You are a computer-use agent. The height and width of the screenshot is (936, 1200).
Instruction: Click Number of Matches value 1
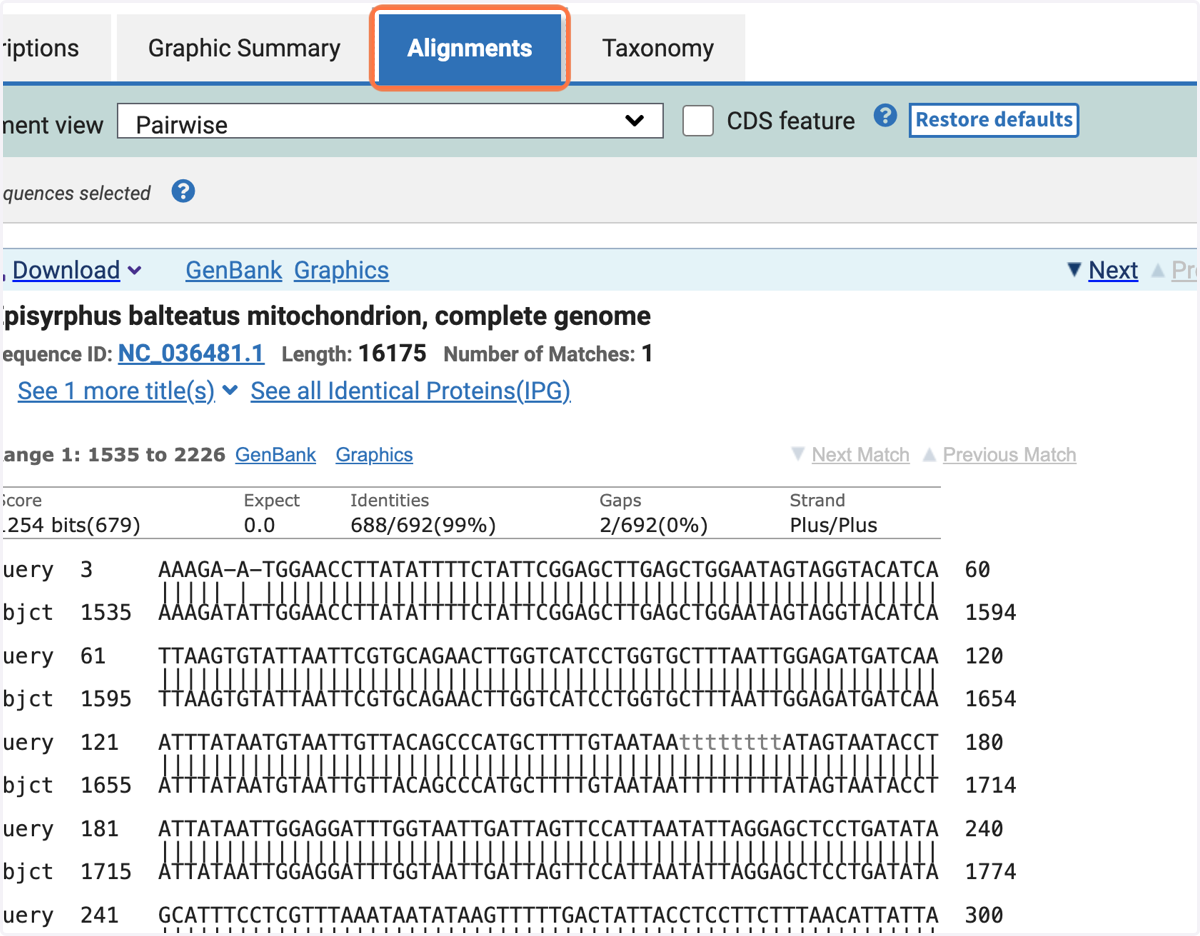647,353
